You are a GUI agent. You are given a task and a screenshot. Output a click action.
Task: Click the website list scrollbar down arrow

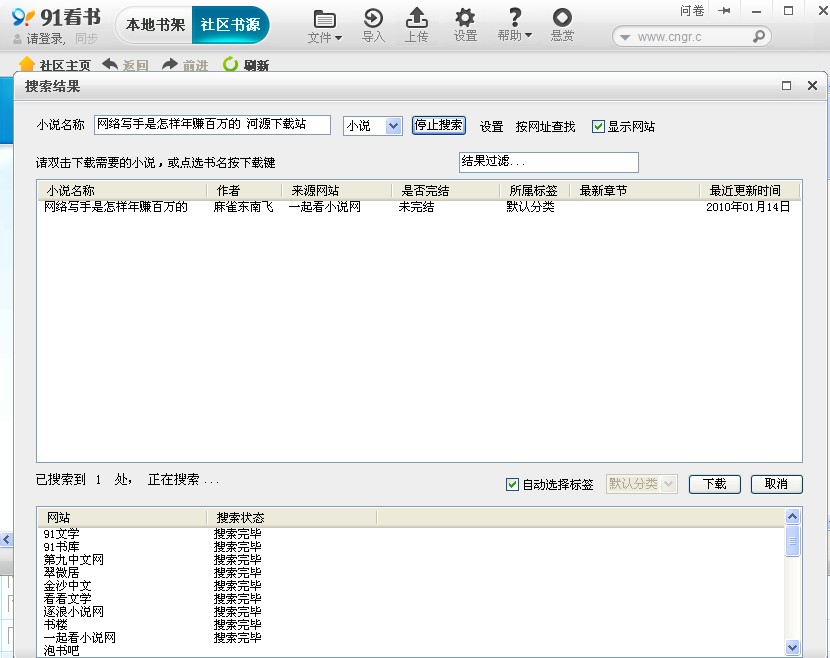point(793,647)
